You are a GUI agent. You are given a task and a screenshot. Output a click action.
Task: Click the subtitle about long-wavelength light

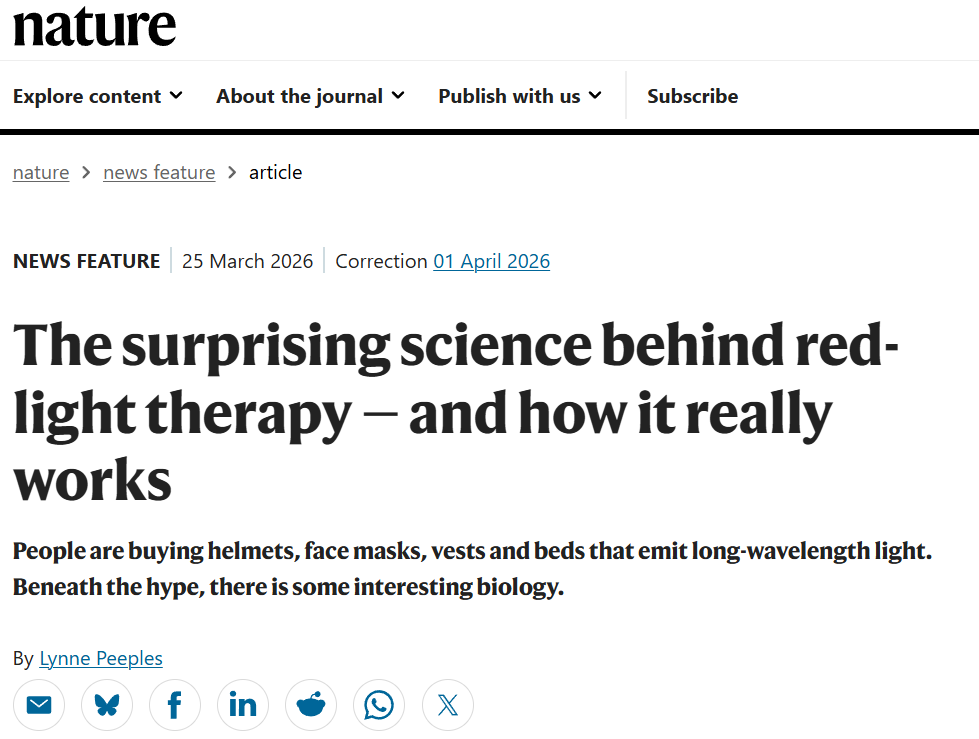(472, 568)
